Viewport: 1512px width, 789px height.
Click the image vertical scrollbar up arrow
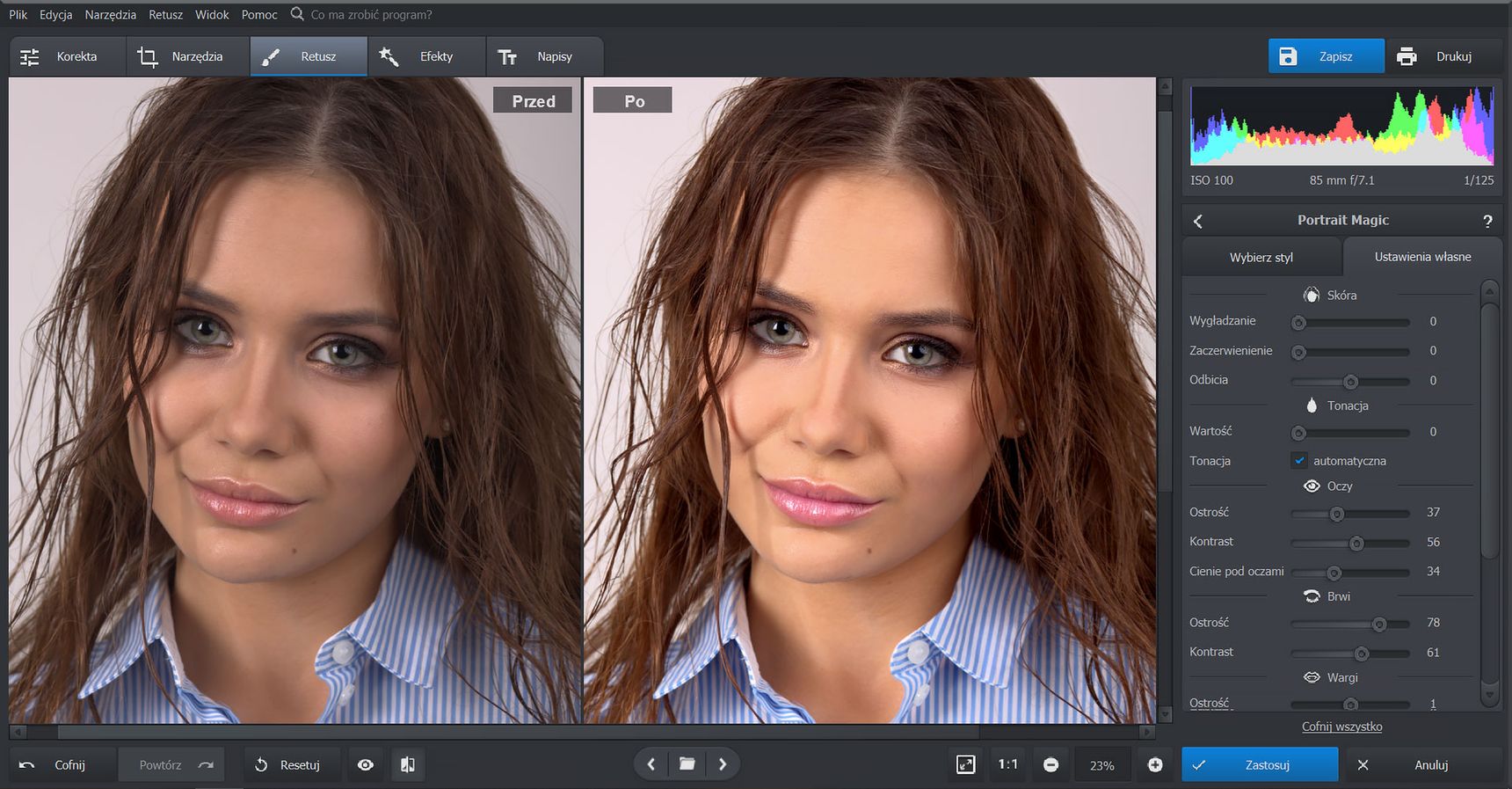pyautogui.click(x=1166, y=87)
